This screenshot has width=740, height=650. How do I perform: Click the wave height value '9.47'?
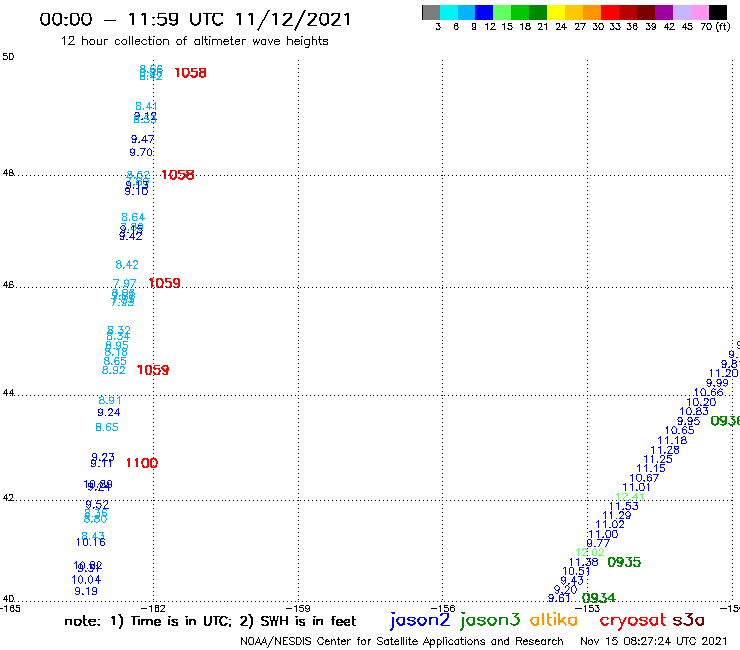click(x=143, y=139)
